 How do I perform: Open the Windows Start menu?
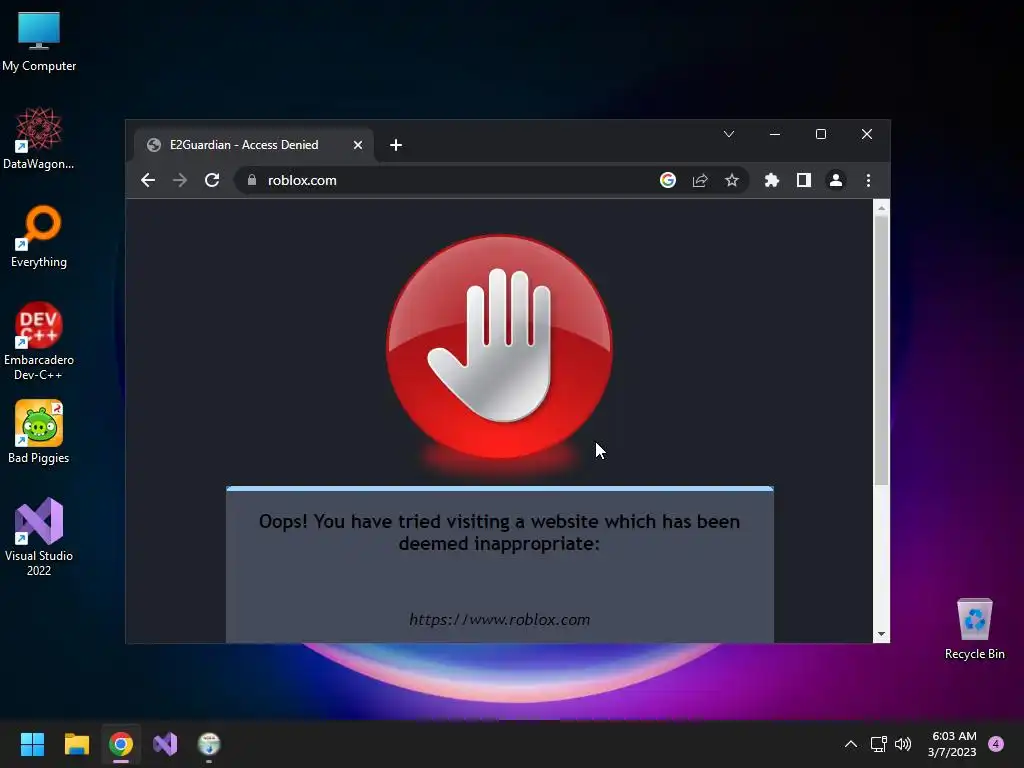[x=32, y=744]
